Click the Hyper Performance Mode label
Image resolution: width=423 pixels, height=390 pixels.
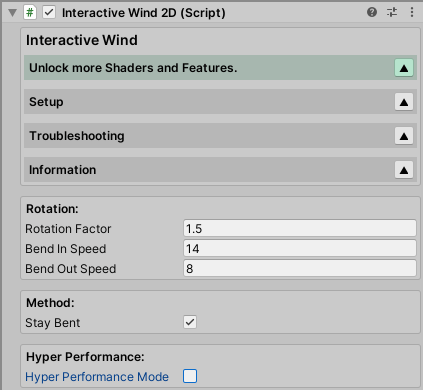point(97,377)
